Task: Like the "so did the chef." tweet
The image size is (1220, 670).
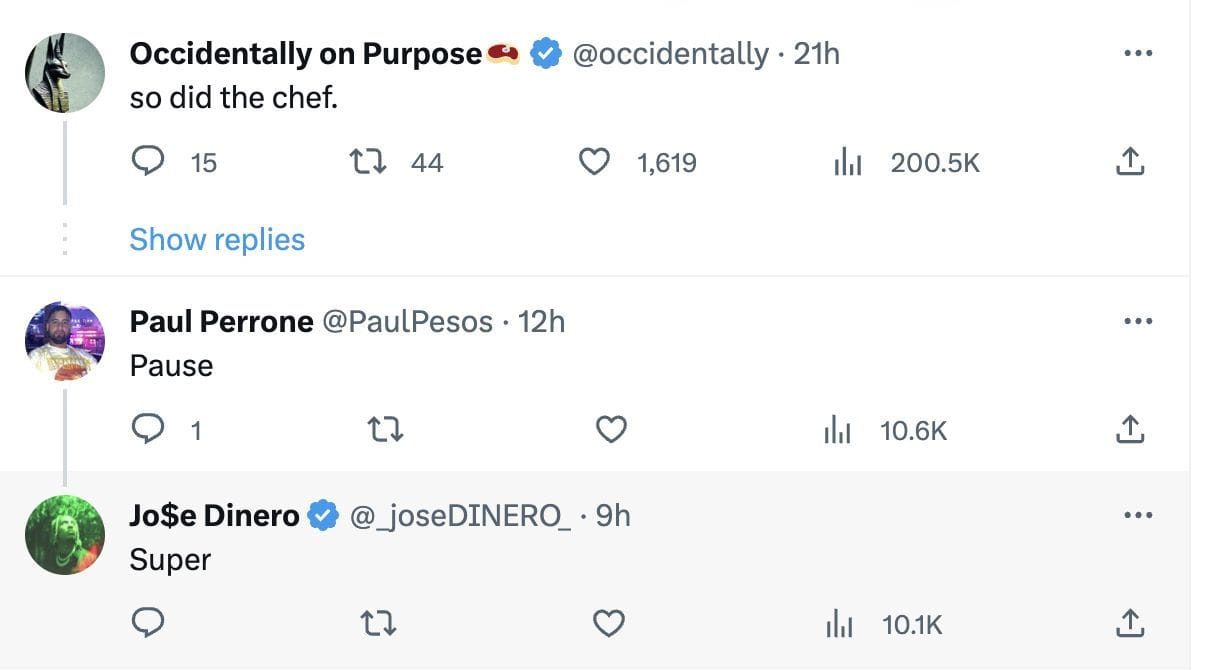Action: (x=595, y=162)
